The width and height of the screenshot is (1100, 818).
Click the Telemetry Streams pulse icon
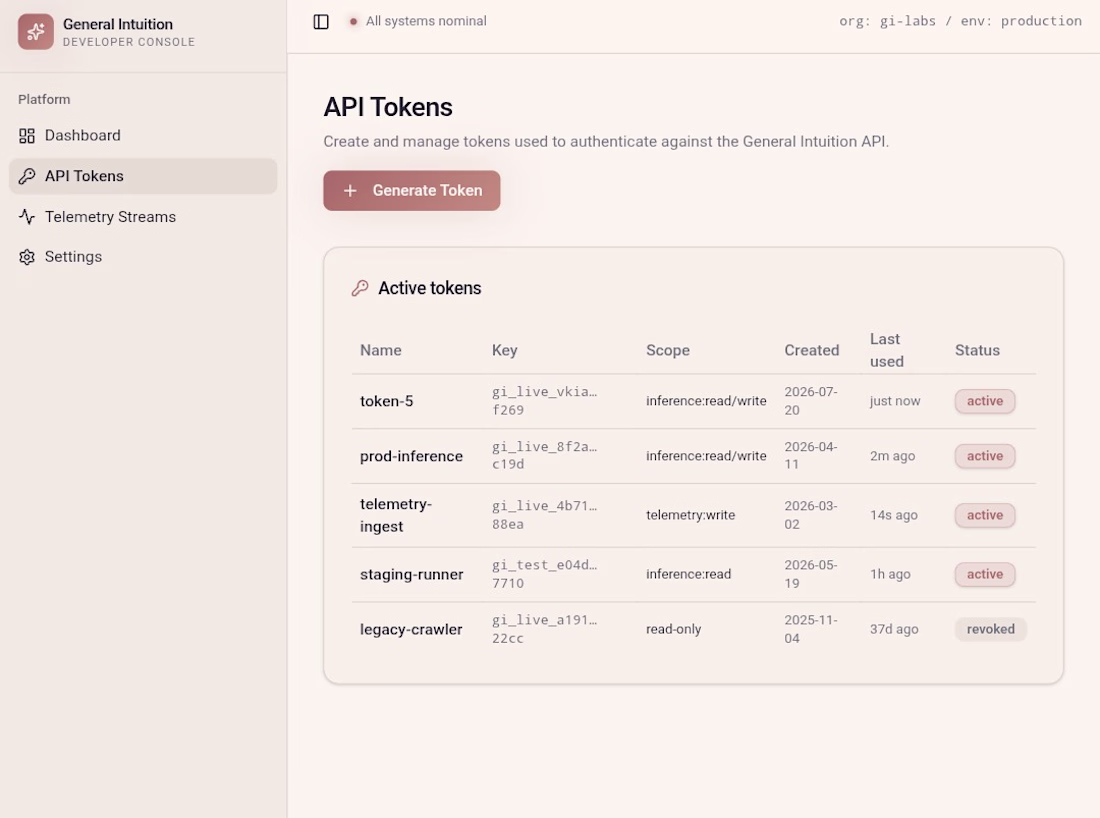[27, 217]
